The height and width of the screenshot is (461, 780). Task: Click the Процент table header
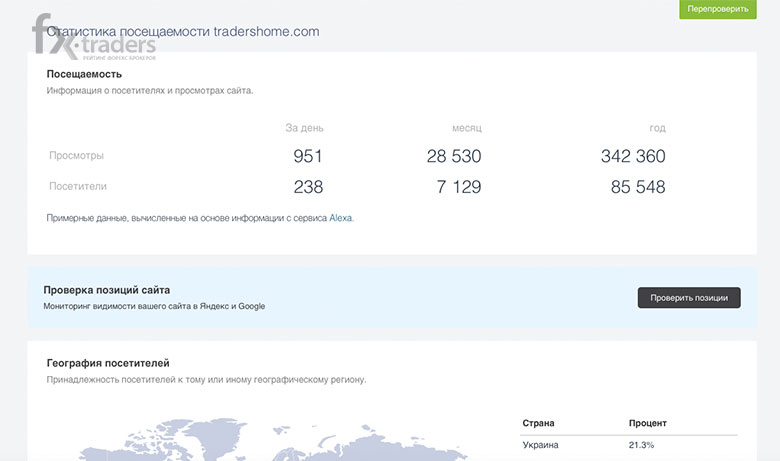[x=648, y=423]
